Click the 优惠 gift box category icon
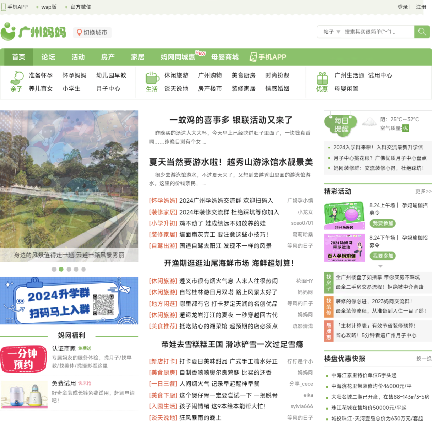This screenshot has height=432, width=432. pyautogui.click(x=322, y=79)
